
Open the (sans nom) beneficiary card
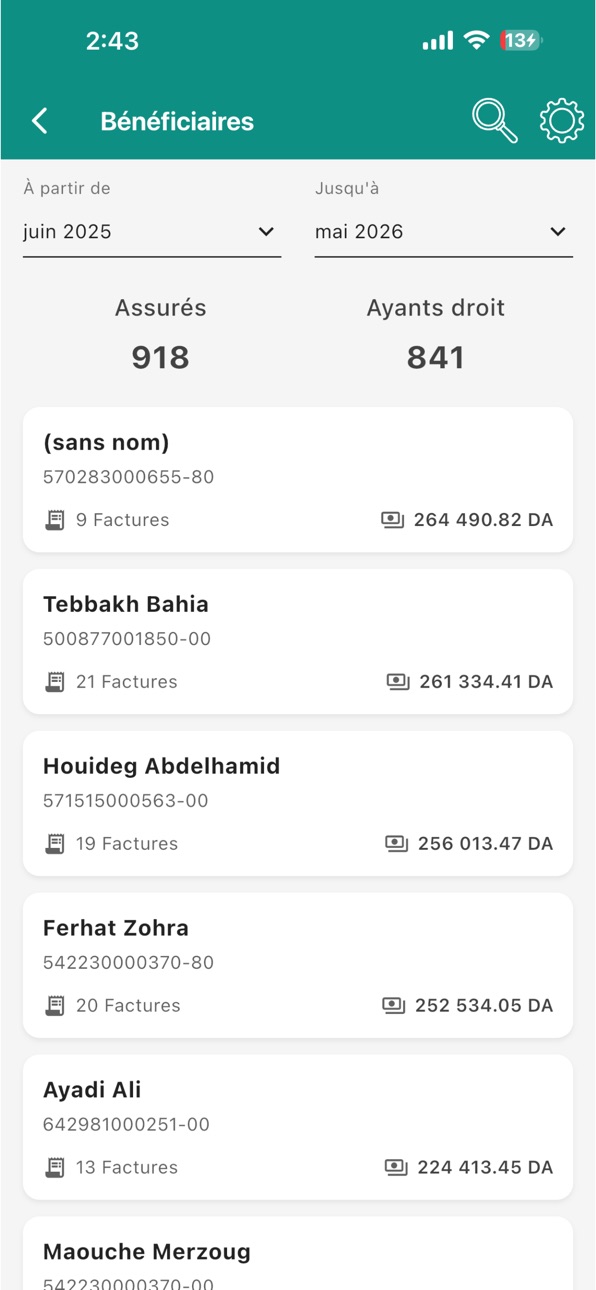click(x=298, y=479)
